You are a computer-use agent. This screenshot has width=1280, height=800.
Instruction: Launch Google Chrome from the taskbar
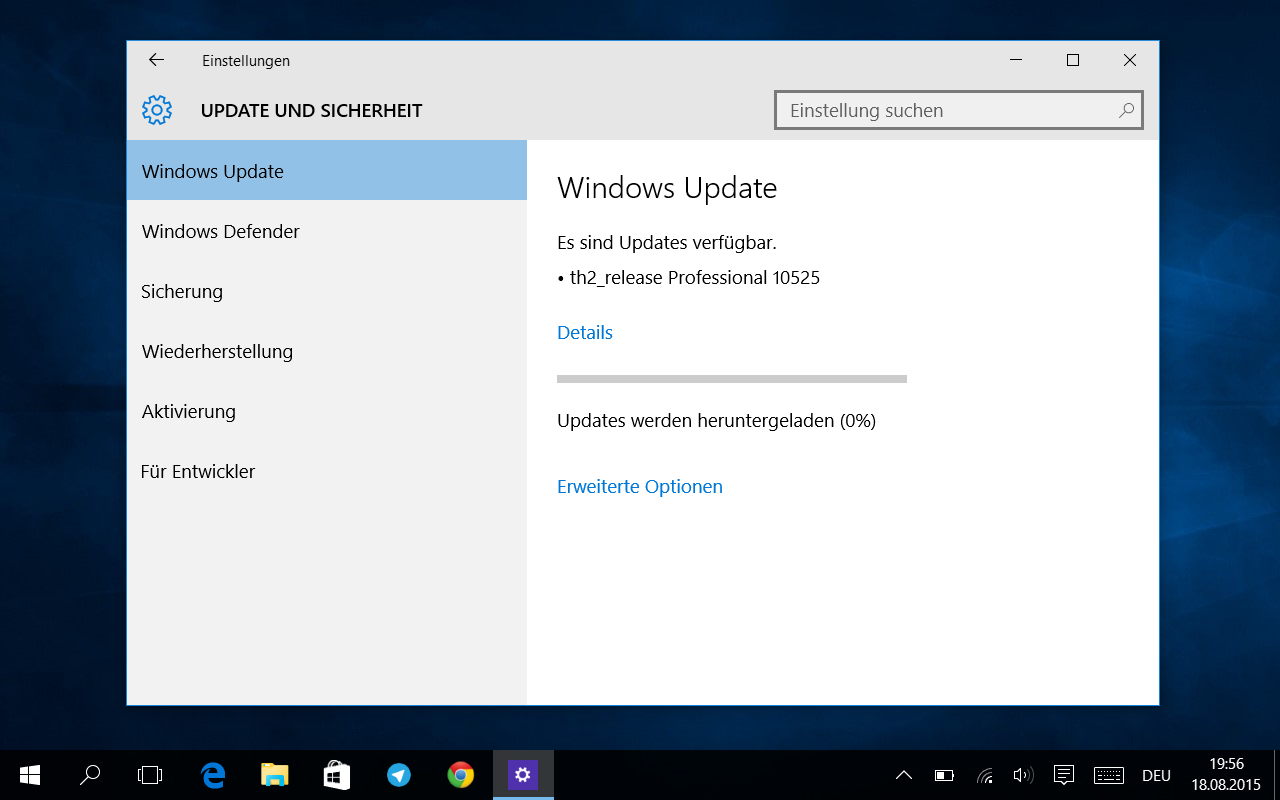pos(460,775)
